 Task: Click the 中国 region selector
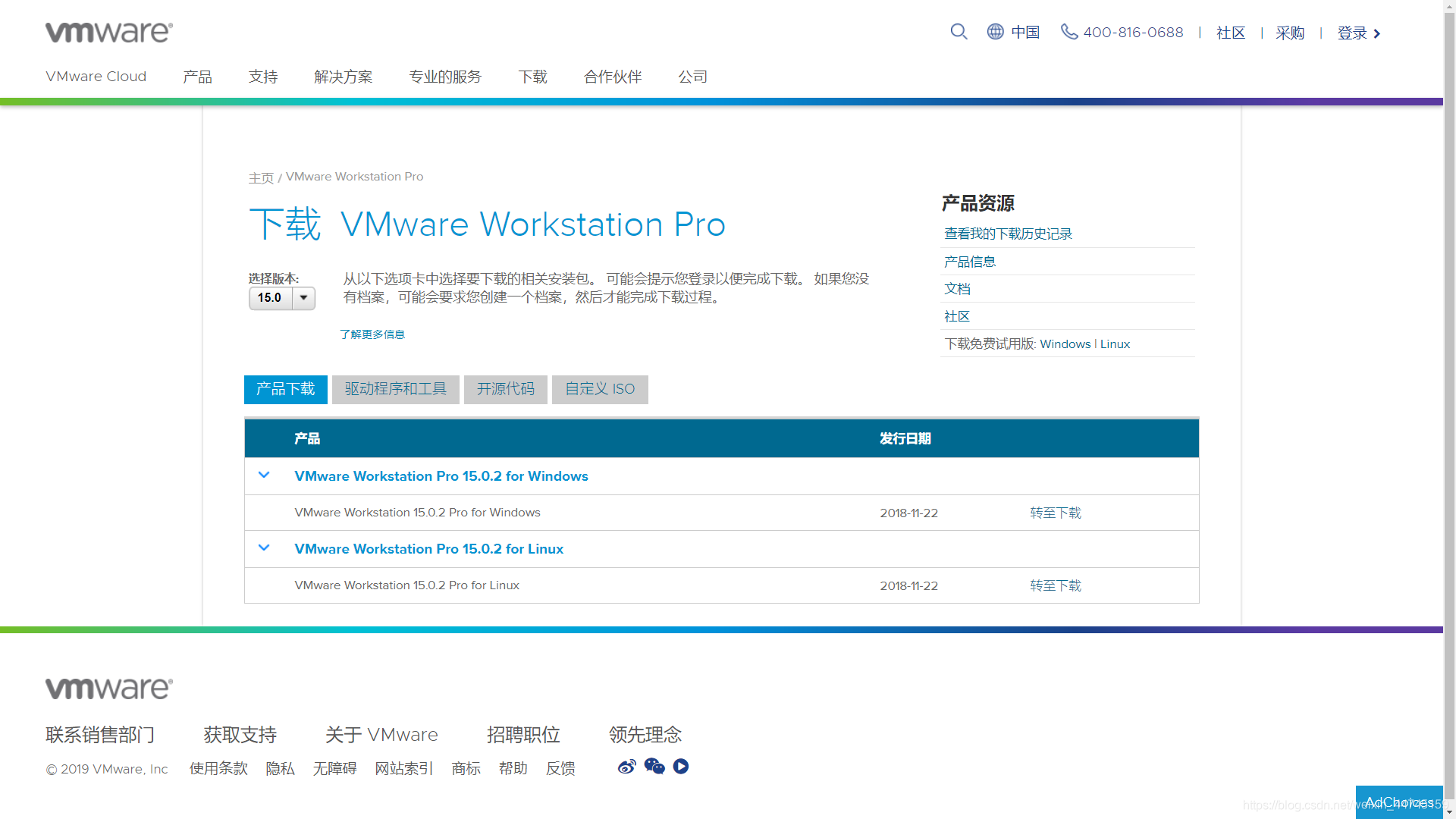[1025, 32]
